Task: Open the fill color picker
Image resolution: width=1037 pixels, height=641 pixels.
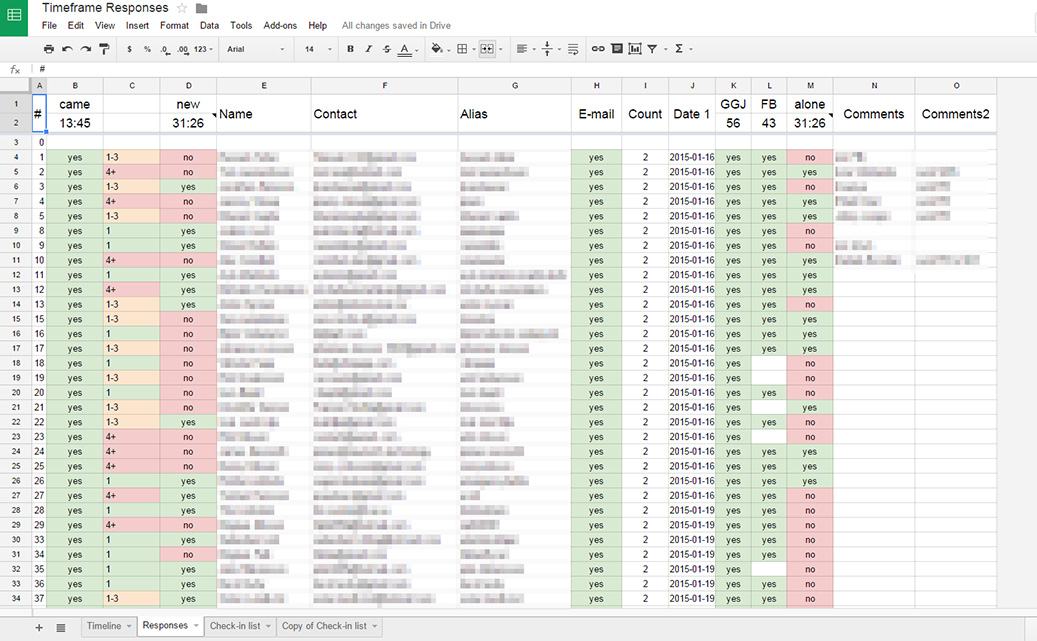Action: [436, 48]
